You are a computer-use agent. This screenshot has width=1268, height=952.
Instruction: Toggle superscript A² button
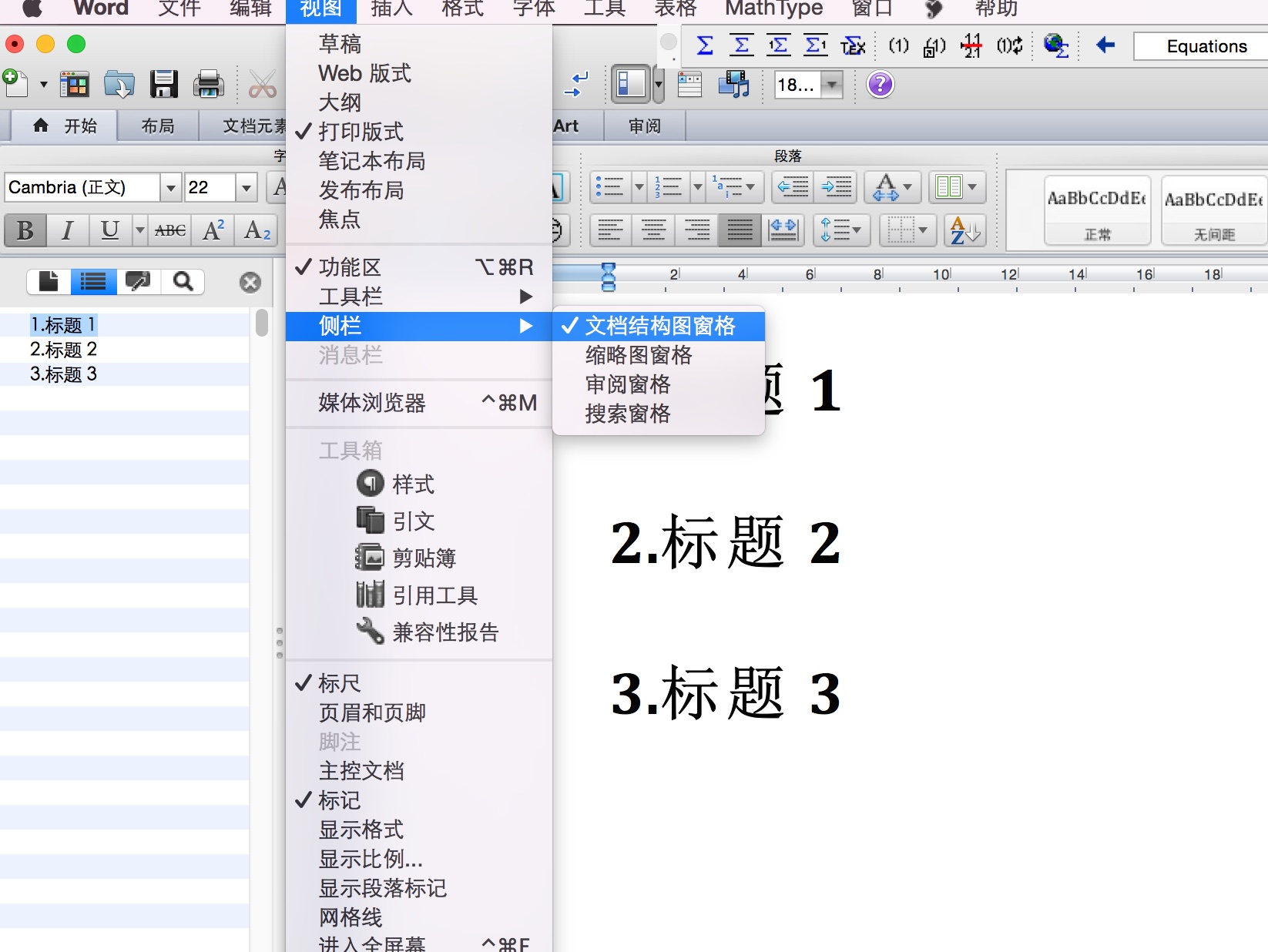tap(213, 230)
